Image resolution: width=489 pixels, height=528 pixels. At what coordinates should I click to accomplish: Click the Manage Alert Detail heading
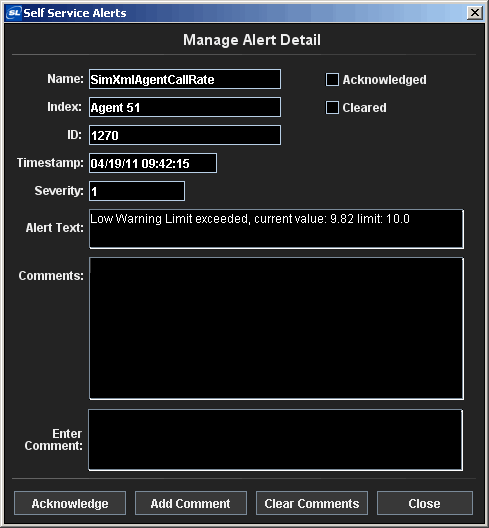252,40
